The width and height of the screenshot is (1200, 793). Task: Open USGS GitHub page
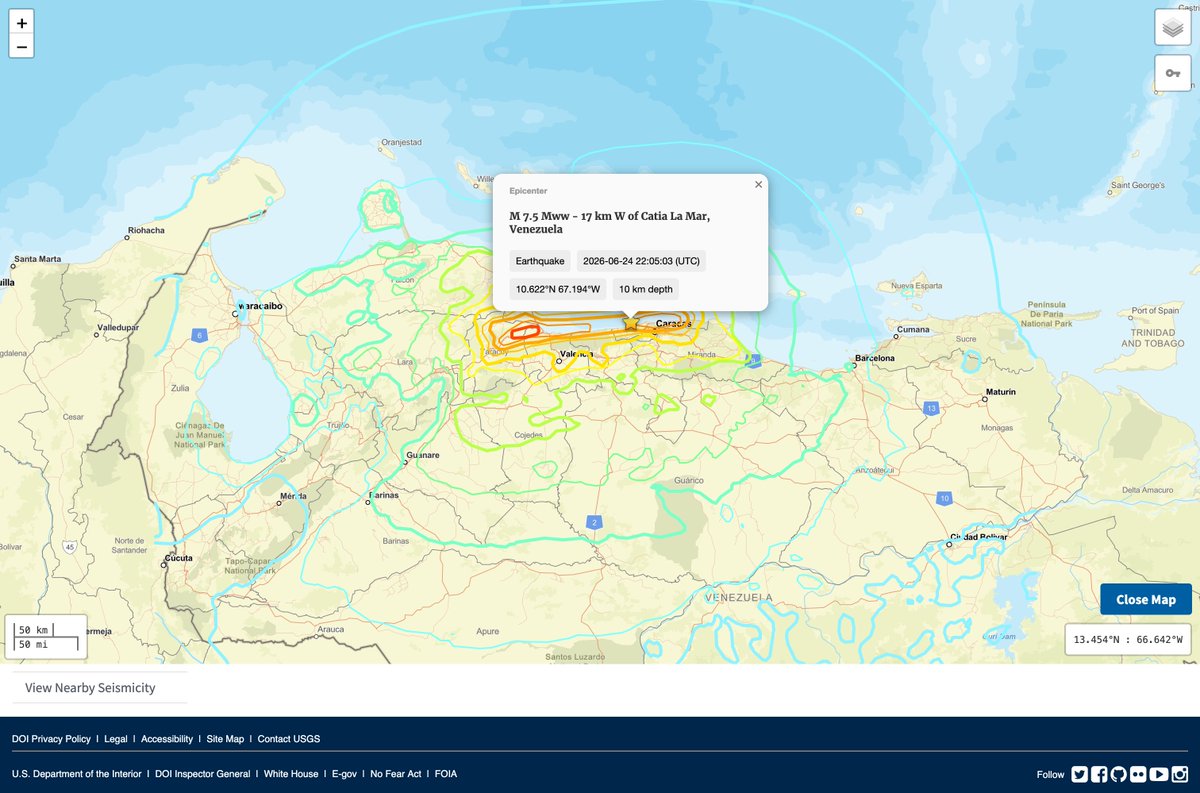[1119, 774]
